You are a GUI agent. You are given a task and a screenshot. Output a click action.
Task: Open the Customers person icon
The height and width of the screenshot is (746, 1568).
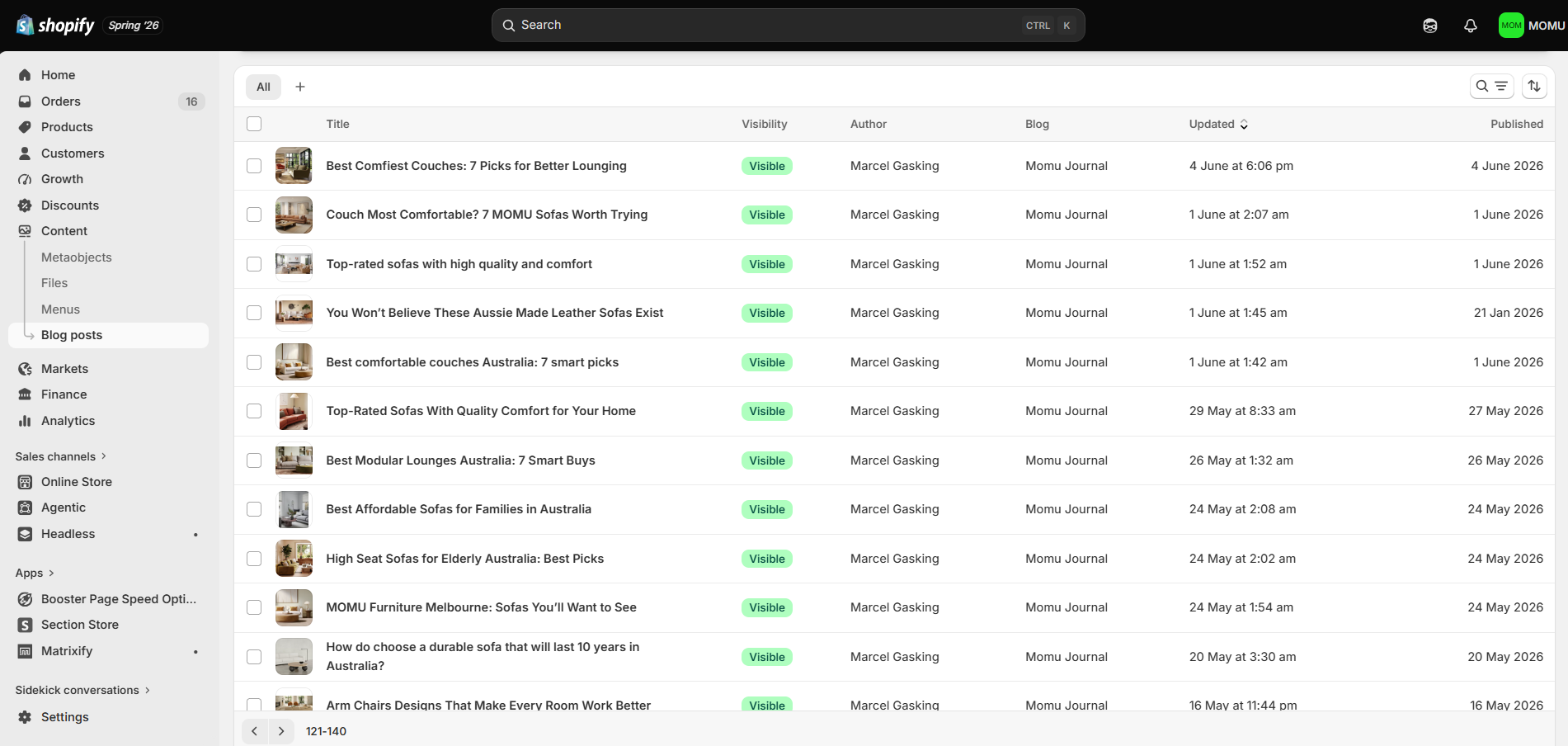pyautogui.click(x=25, y=153)
